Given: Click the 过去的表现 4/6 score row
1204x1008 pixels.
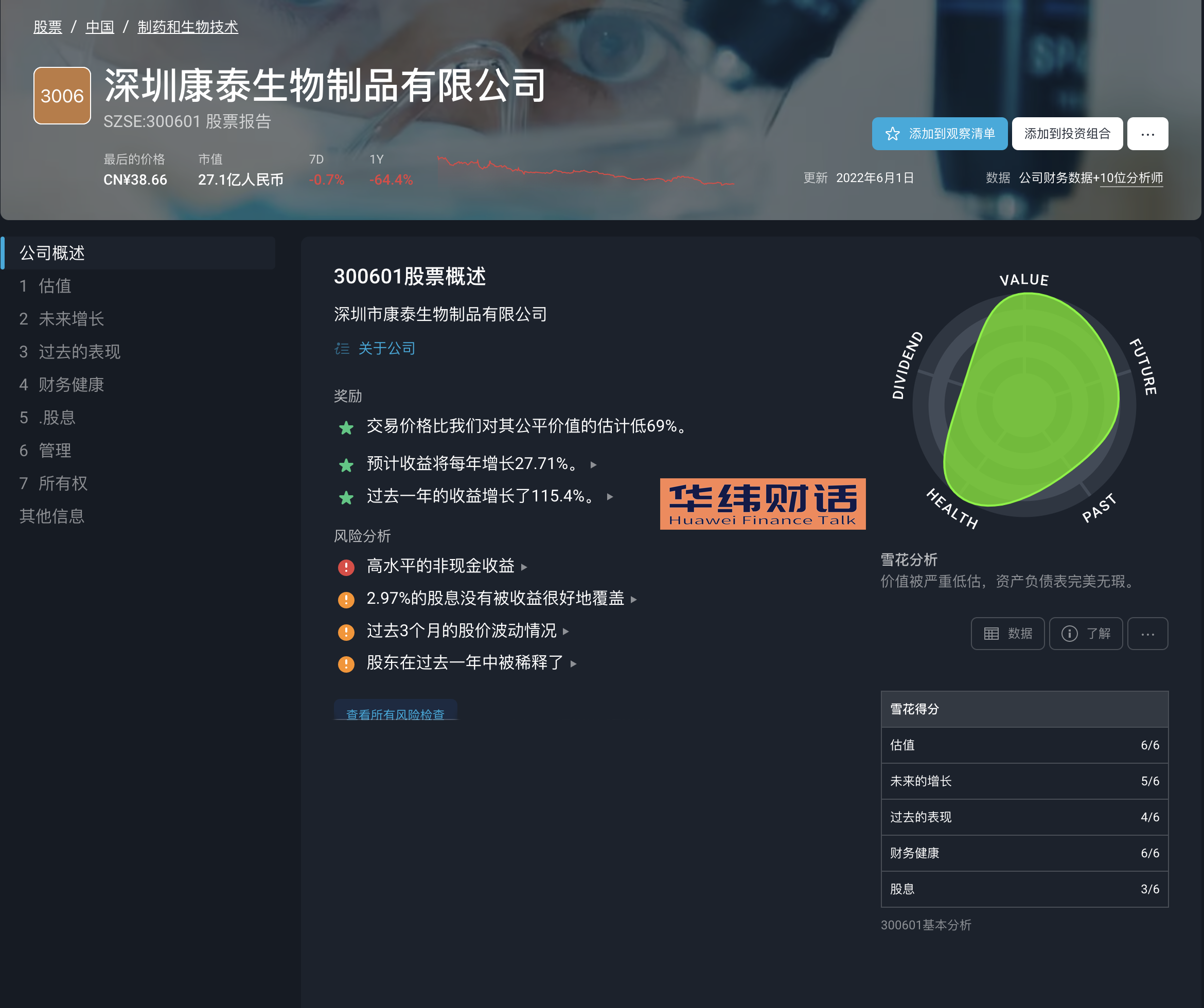Looking at the screenshot, I should [1024, 817].
